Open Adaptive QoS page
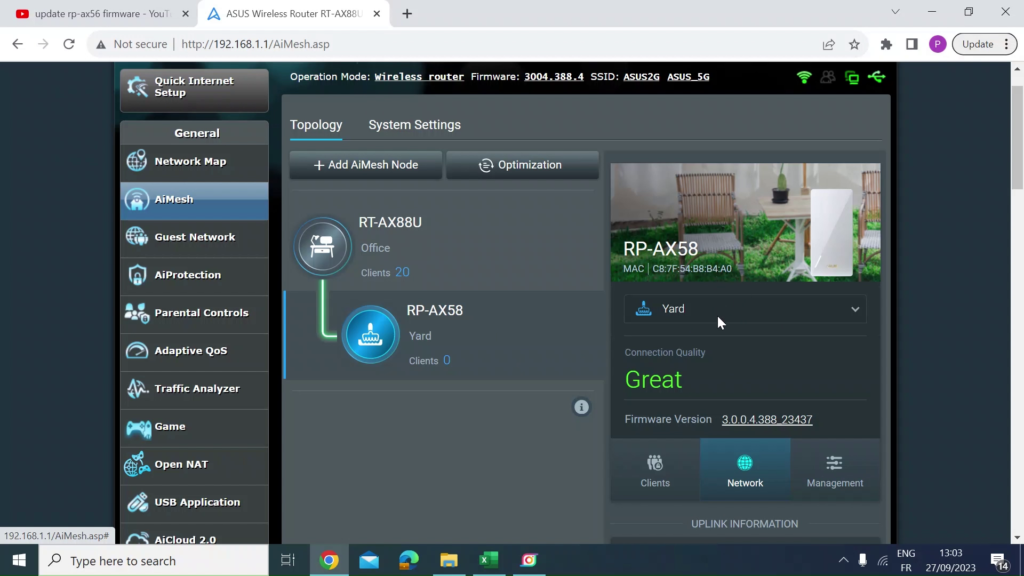 pos(194,351)
